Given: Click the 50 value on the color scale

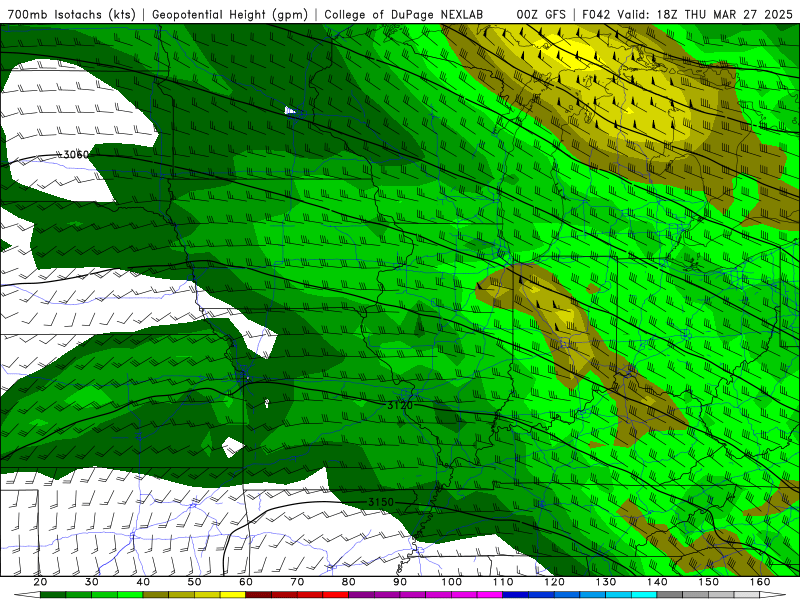Looking at the screenshot, I should (x=194, y=582).
